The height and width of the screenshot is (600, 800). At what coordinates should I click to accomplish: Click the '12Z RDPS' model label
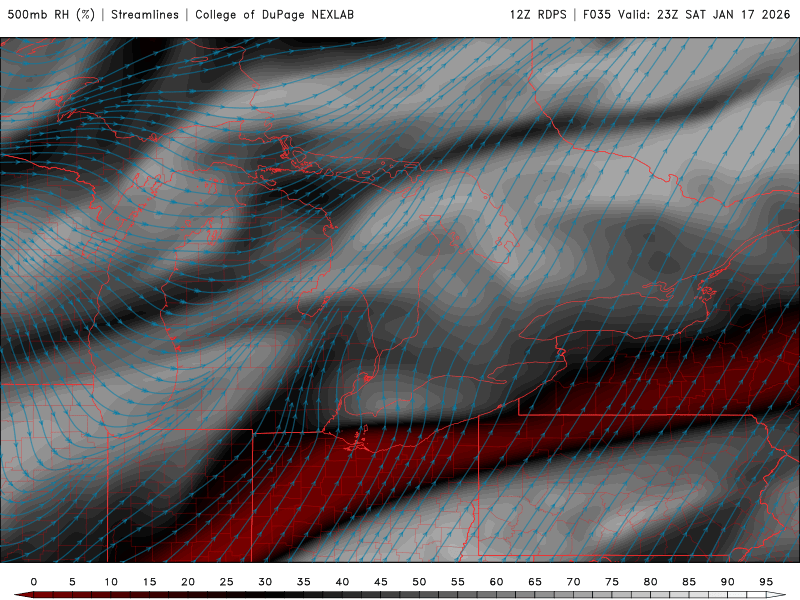point(538,15)
